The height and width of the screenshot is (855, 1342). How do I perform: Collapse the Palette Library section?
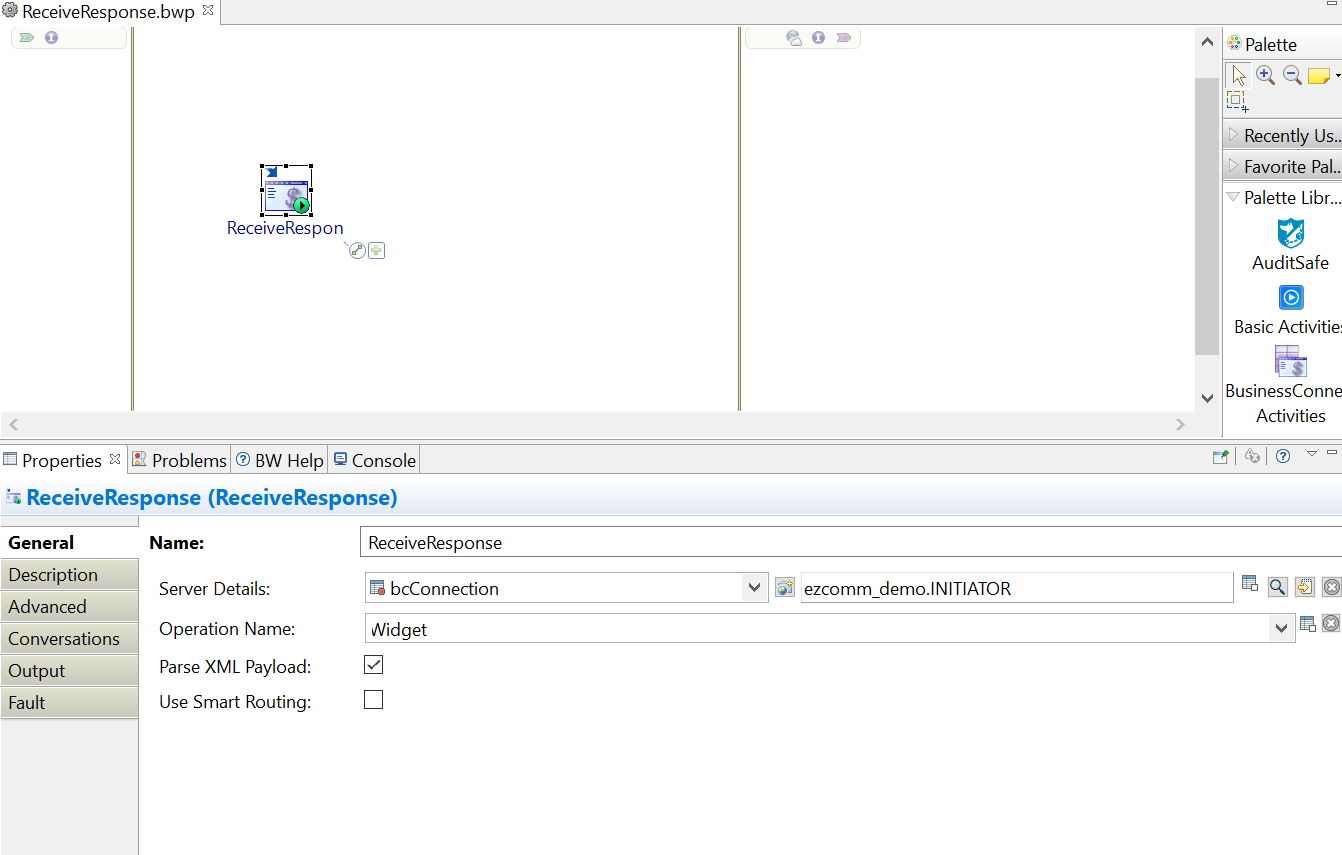point(1283,197)
